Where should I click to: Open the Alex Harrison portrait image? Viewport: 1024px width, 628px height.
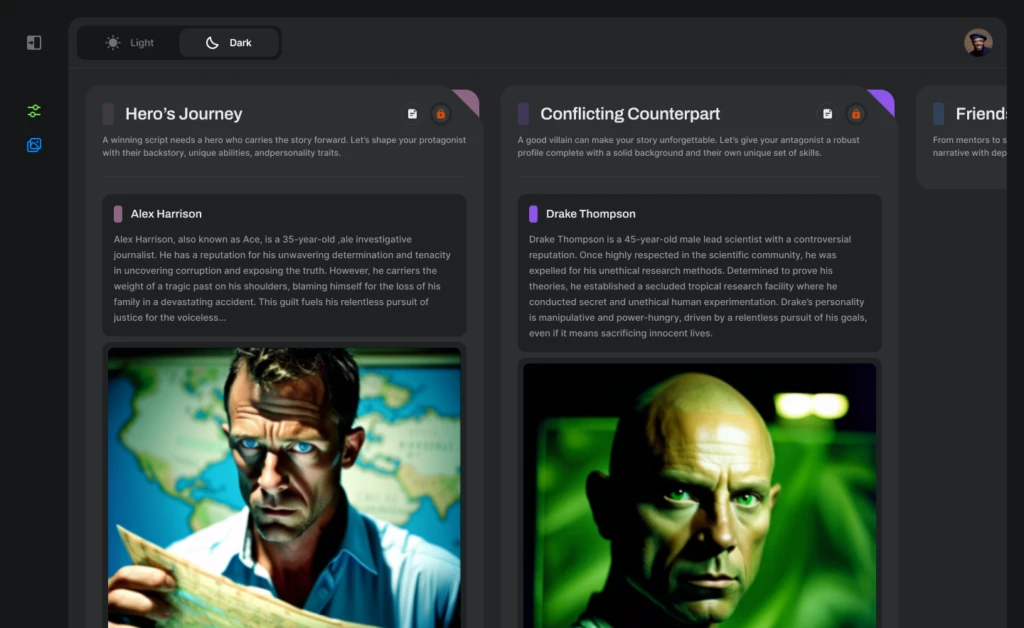284,488
